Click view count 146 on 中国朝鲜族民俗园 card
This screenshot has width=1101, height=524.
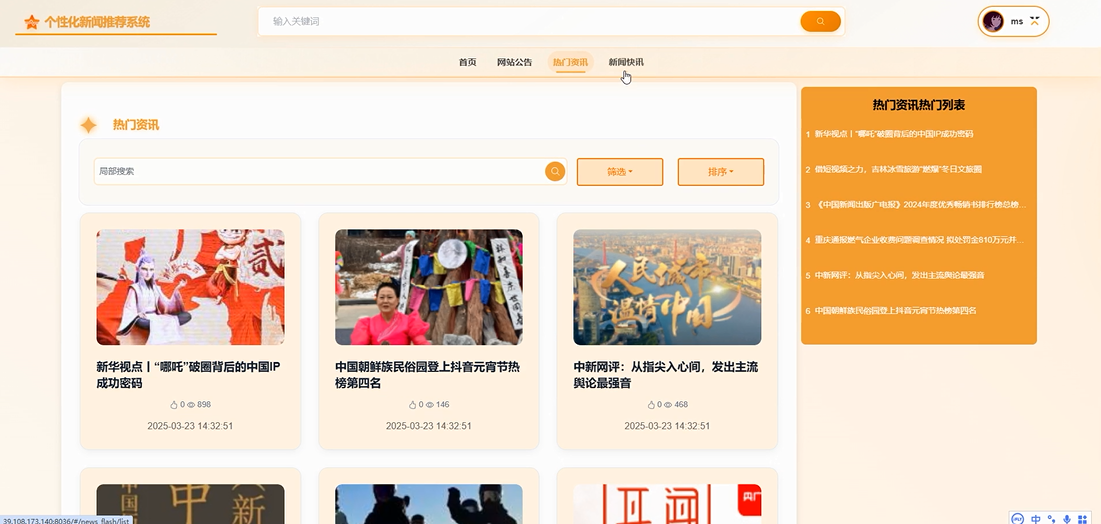442,405
